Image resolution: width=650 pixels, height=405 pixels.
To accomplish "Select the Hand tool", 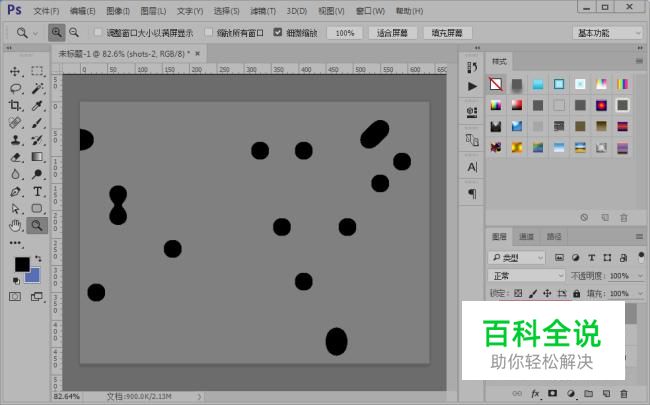I will 15,226.
